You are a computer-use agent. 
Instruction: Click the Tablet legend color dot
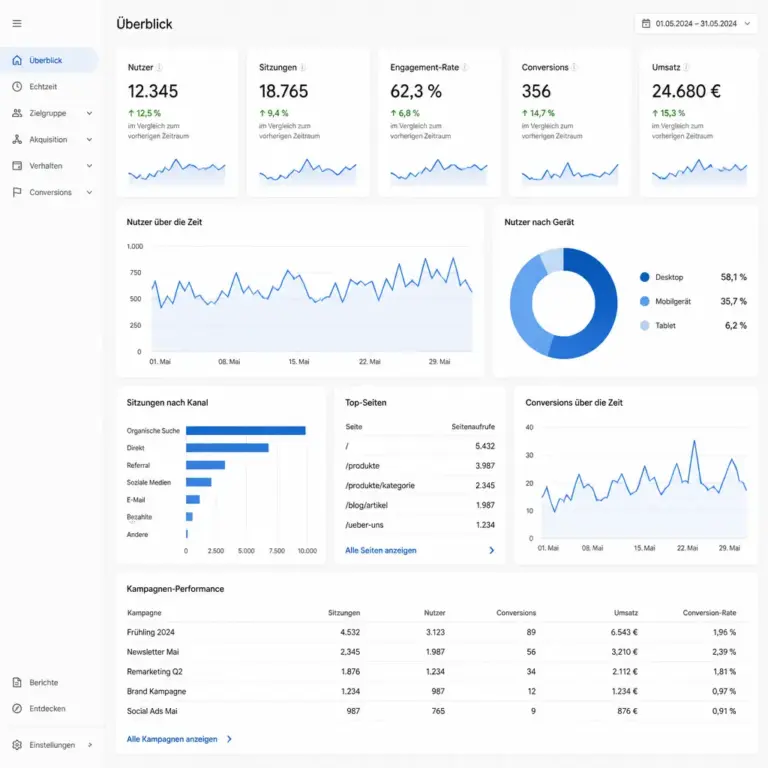(645, 325)
